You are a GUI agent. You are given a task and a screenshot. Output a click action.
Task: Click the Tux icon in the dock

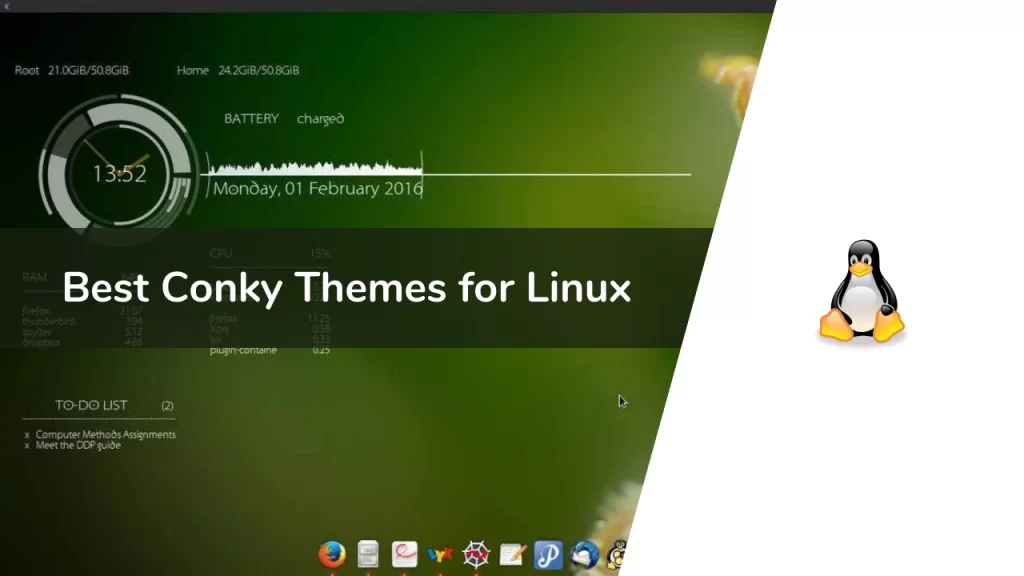click(x=616, y=554)
